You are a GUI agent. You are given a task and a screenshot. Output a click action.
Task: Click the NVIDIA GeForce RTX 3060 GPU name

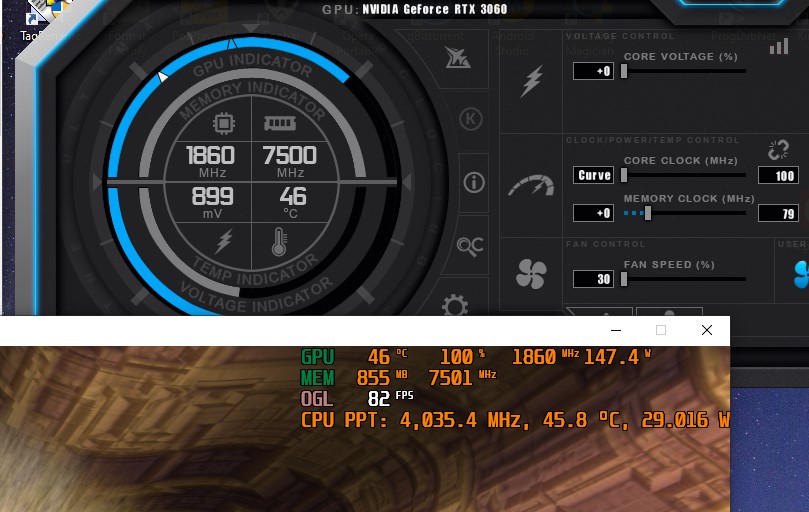434,9
